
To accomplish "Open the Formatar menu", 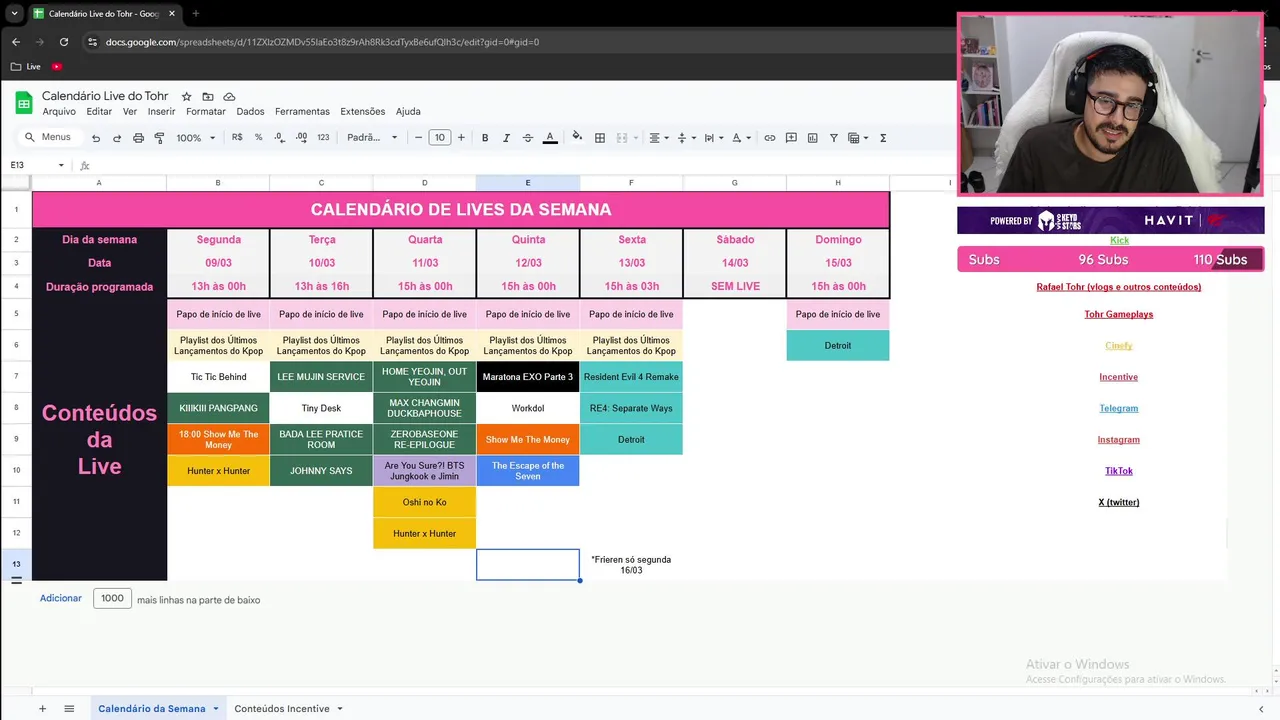I will [x=206, y=112].
